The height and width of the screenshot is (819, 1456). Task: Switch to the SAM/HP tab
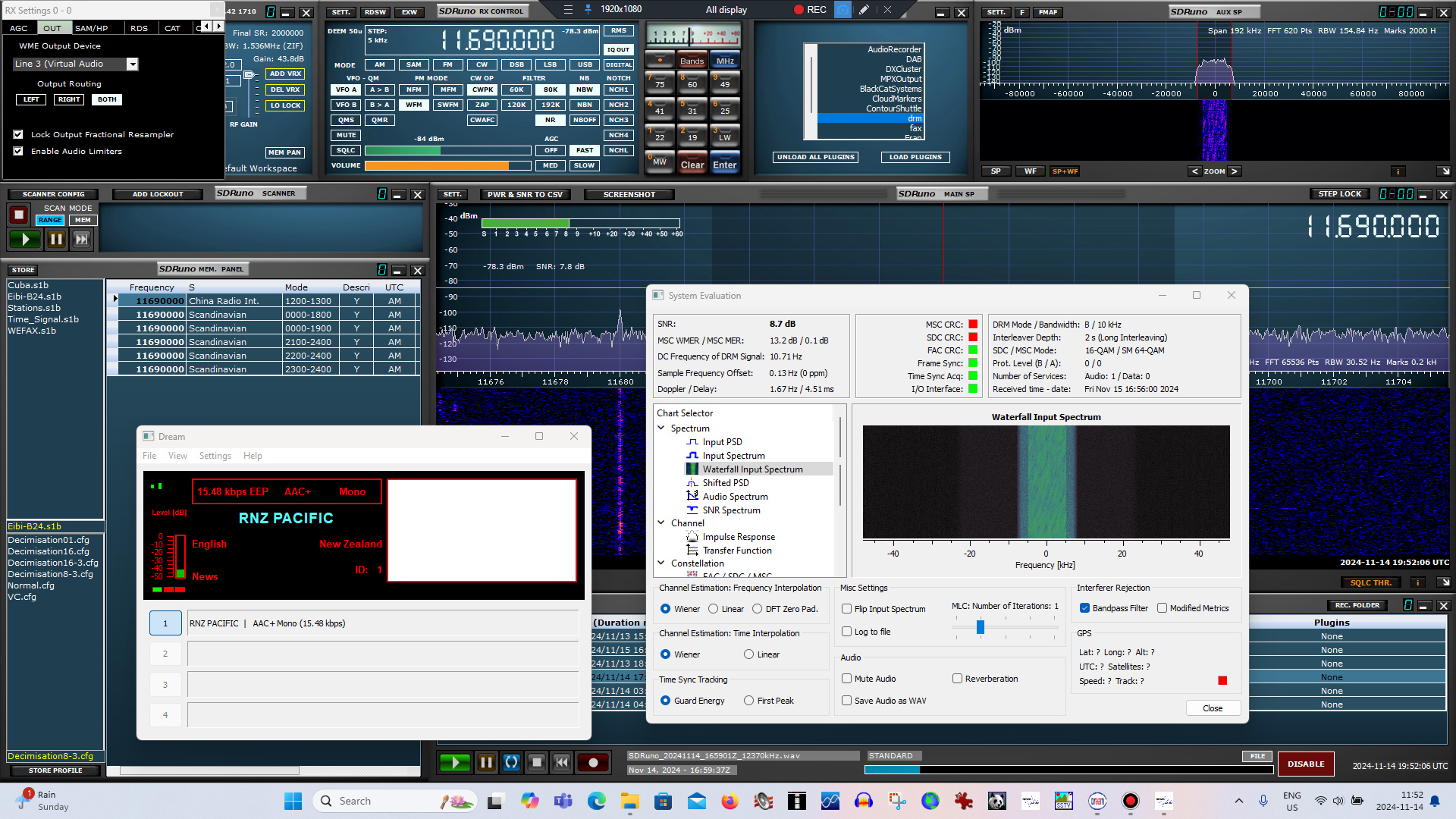(91, 28)
